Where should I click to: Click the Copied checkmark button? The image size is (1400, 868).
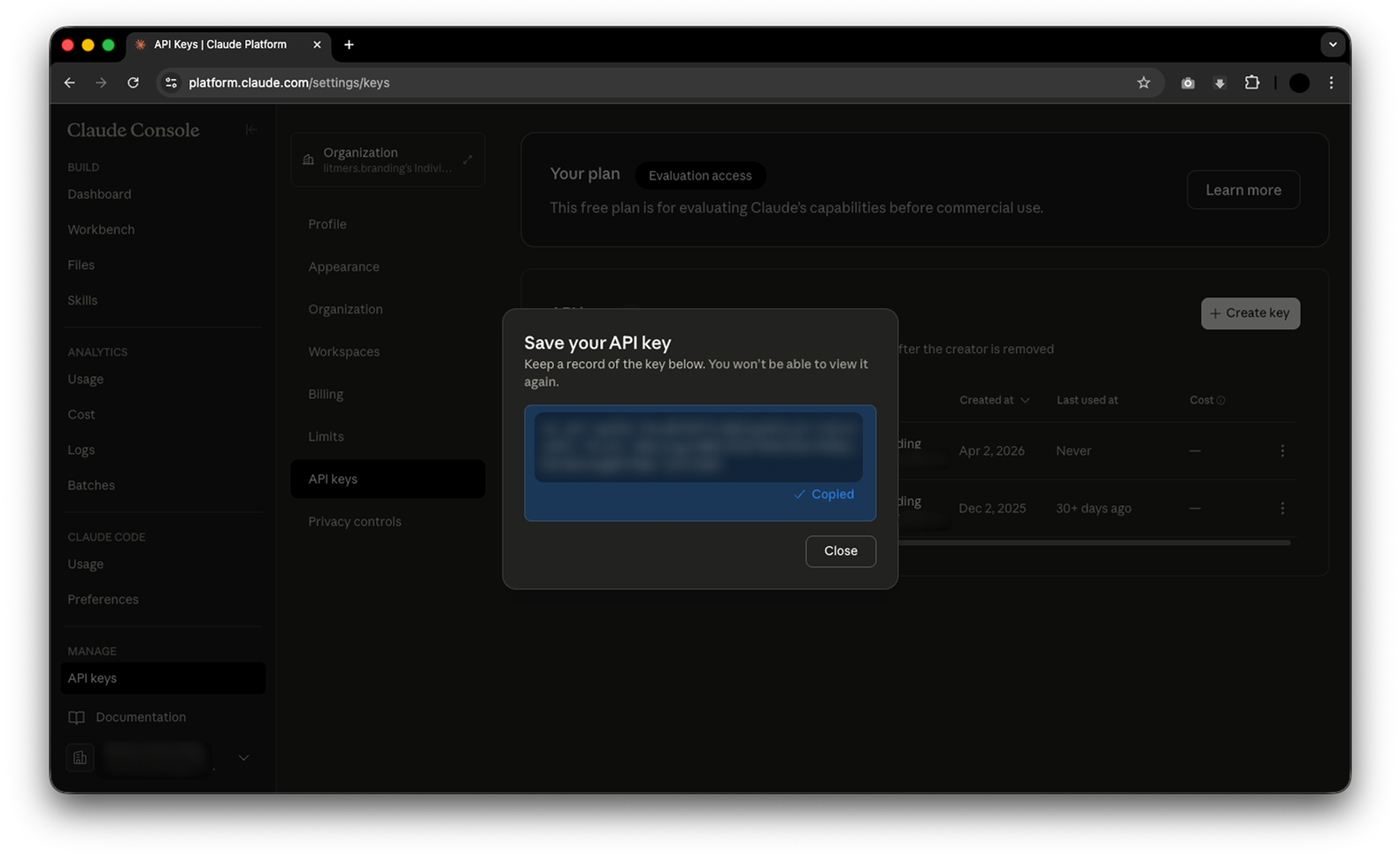click(x=824, y=495)
